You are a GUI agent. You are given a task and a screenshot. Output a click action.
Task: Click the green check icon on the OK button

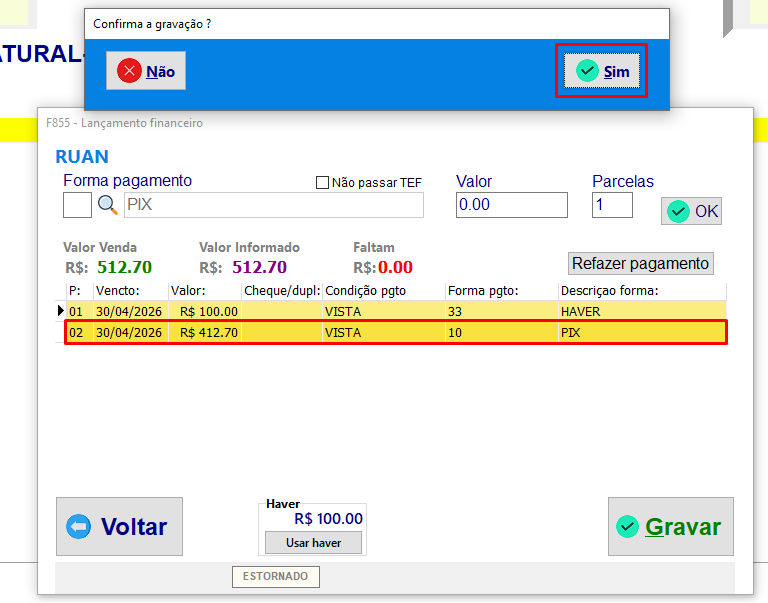pos(678,212)
